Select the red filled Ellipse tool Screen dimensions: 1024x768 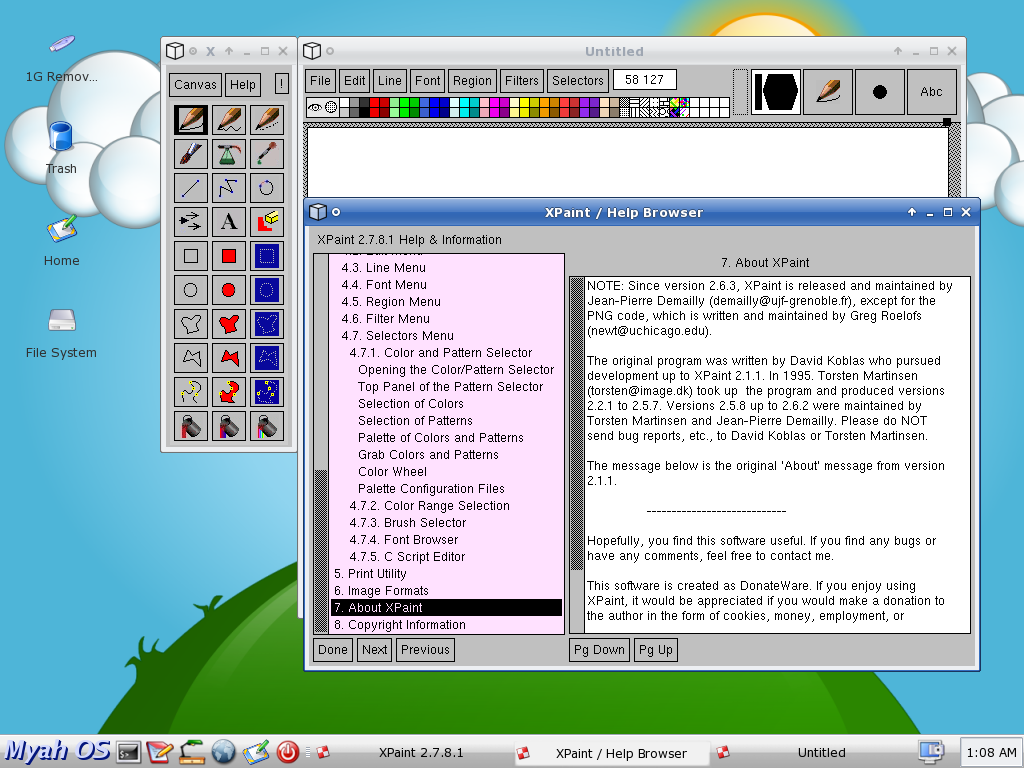(x=229, y=290)
